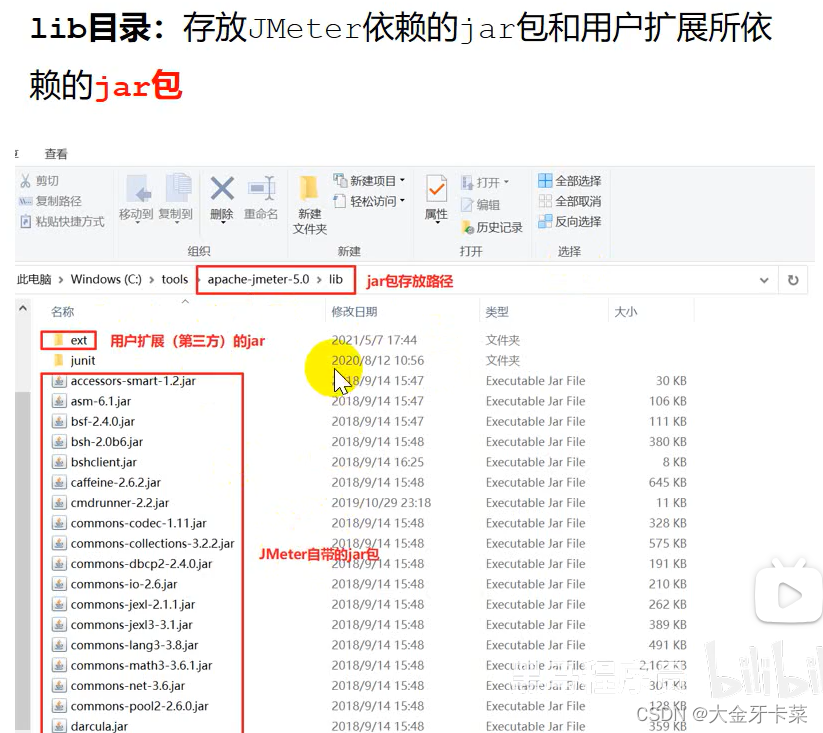The image size is (823, 733).
Task: Click jar icon of commons-io-2.6.jar
Action: click(59, 584)
